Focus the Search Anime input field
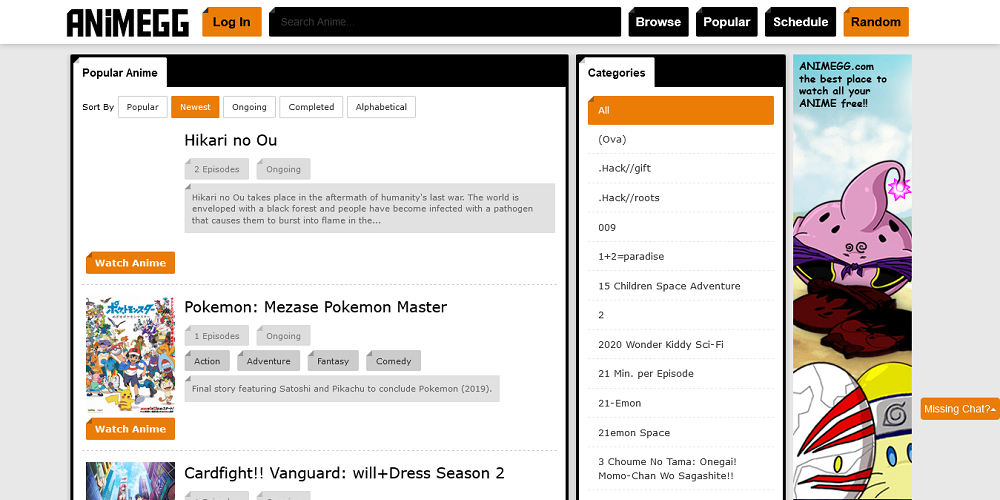The width and height of the screenshot is (1000, 500). 445,22
